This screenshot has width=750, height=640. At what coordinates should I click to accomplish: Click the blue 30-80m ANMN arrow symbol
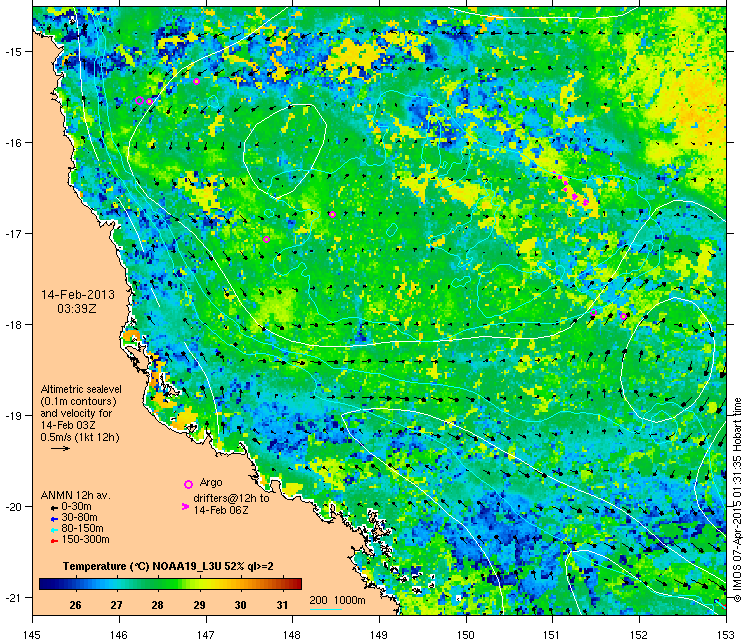(x=54, y=519)
